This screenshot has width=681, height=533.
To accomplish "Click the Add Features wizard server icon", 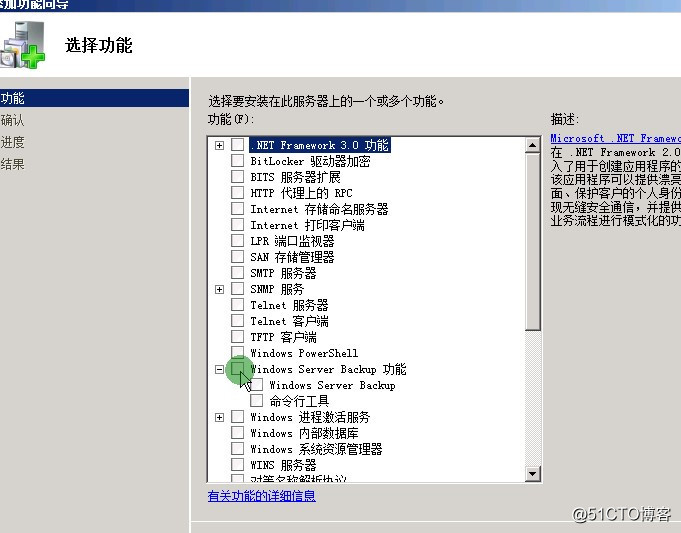I will 23,45.
